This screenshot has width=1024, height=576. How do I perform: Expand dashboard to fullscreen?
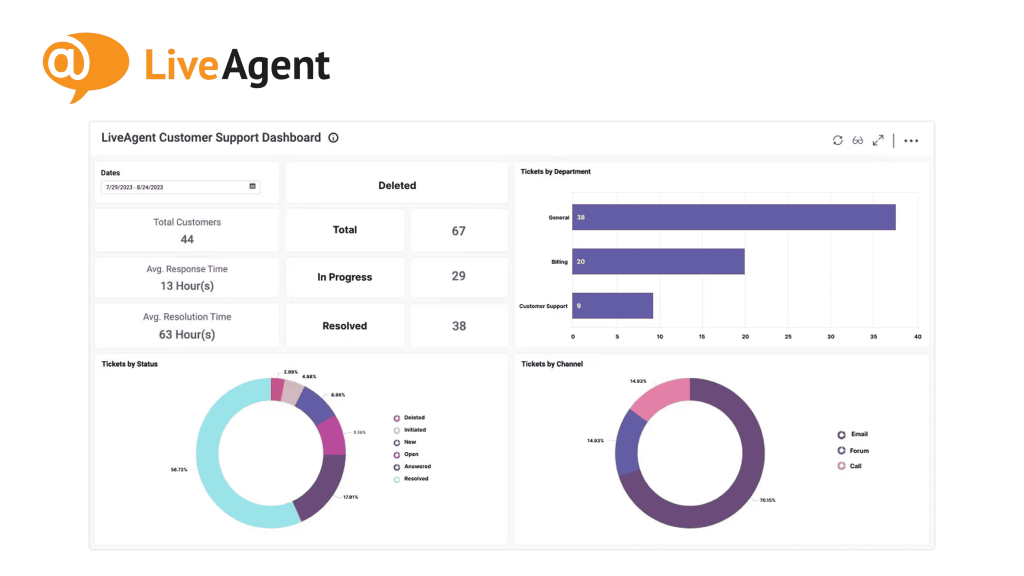coord(878,140)
